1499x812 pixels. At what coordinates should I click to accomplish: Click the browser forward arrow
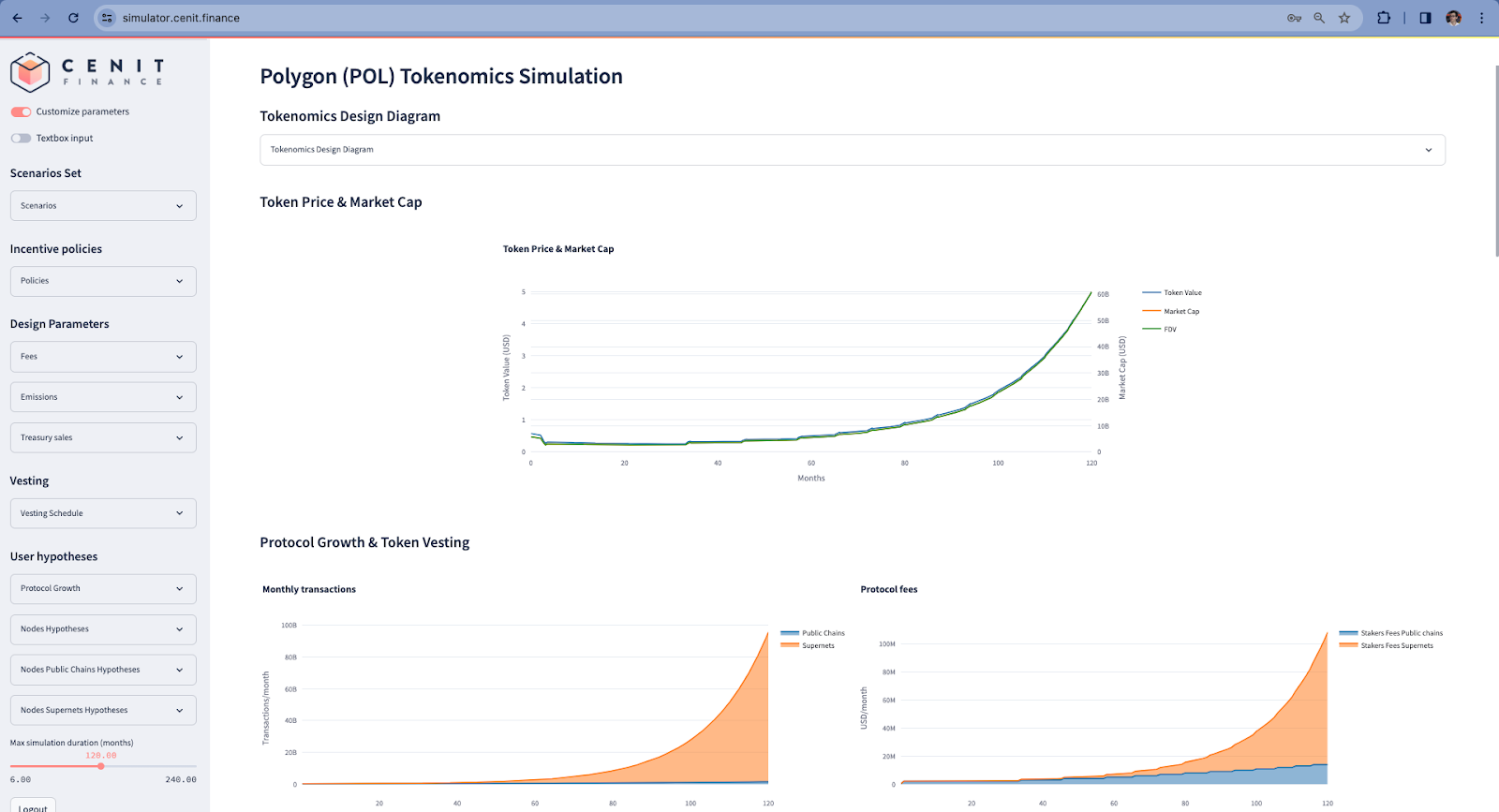(45, 18)
